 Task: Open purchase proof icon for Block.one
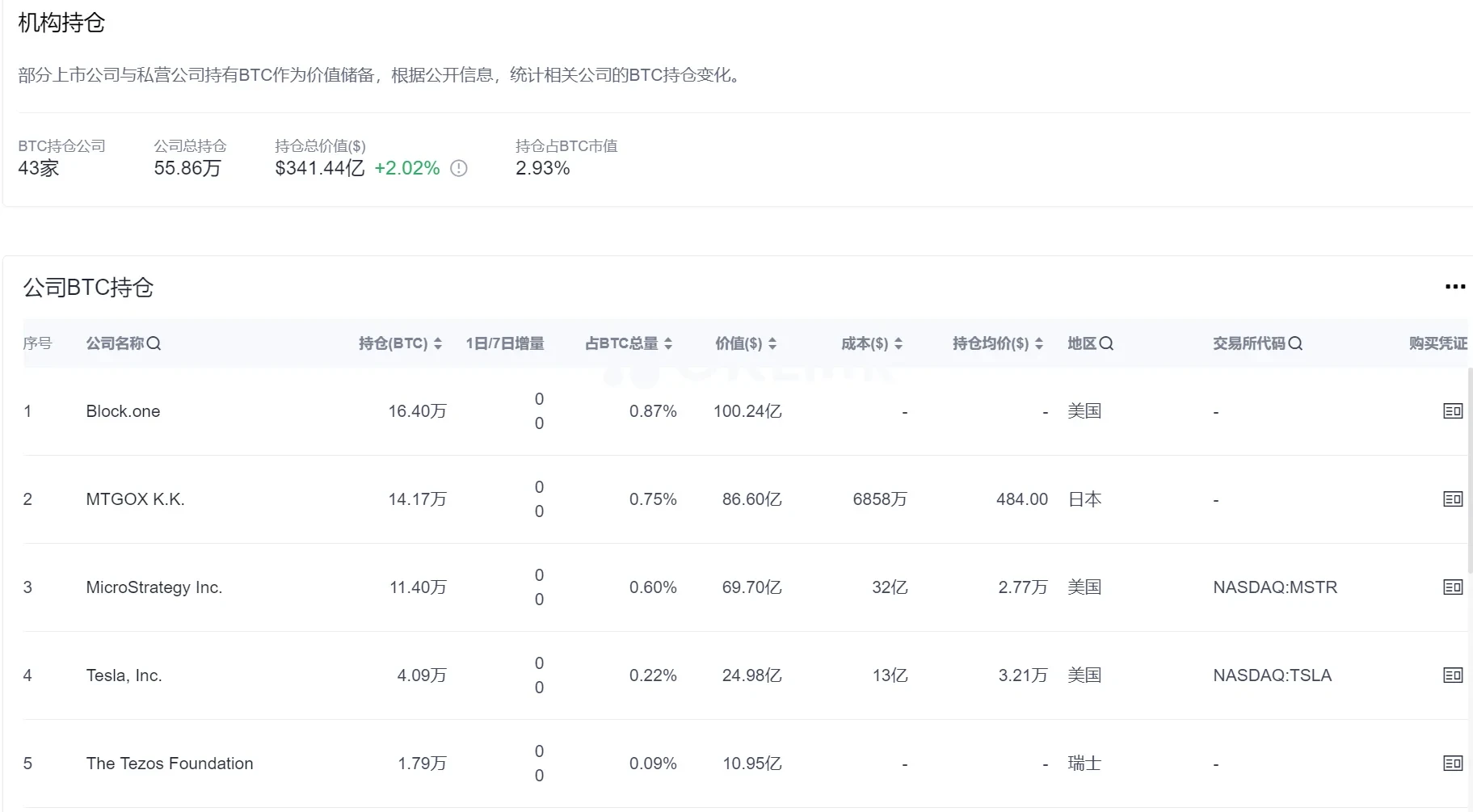click(1452, 411)
